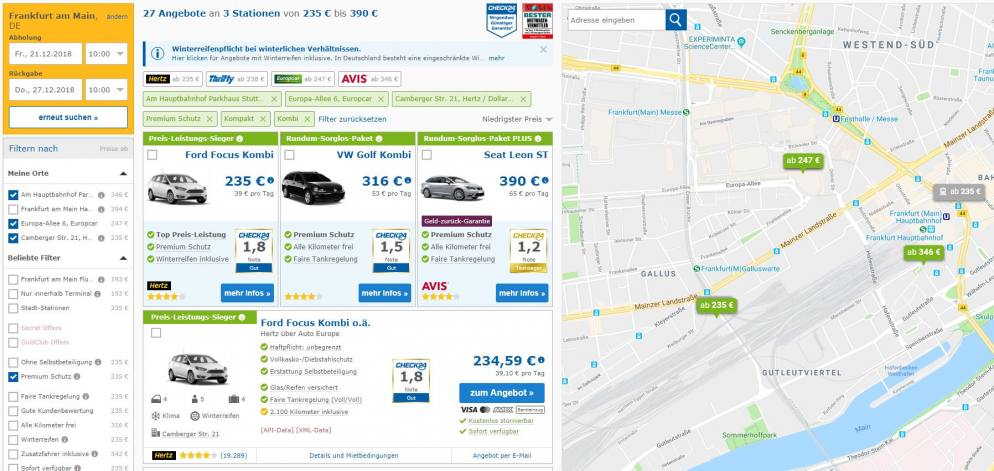Collapse the Meine Orte filter section

point(125,173)
